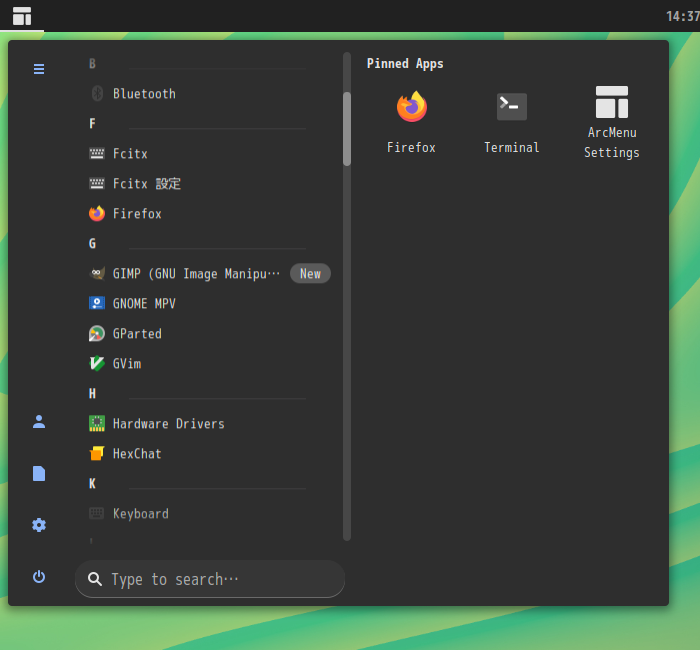The width and height of the screenshot is (700, 650).
Task: Click the power icon in the sidebar
Action: (x=39, y=577)
